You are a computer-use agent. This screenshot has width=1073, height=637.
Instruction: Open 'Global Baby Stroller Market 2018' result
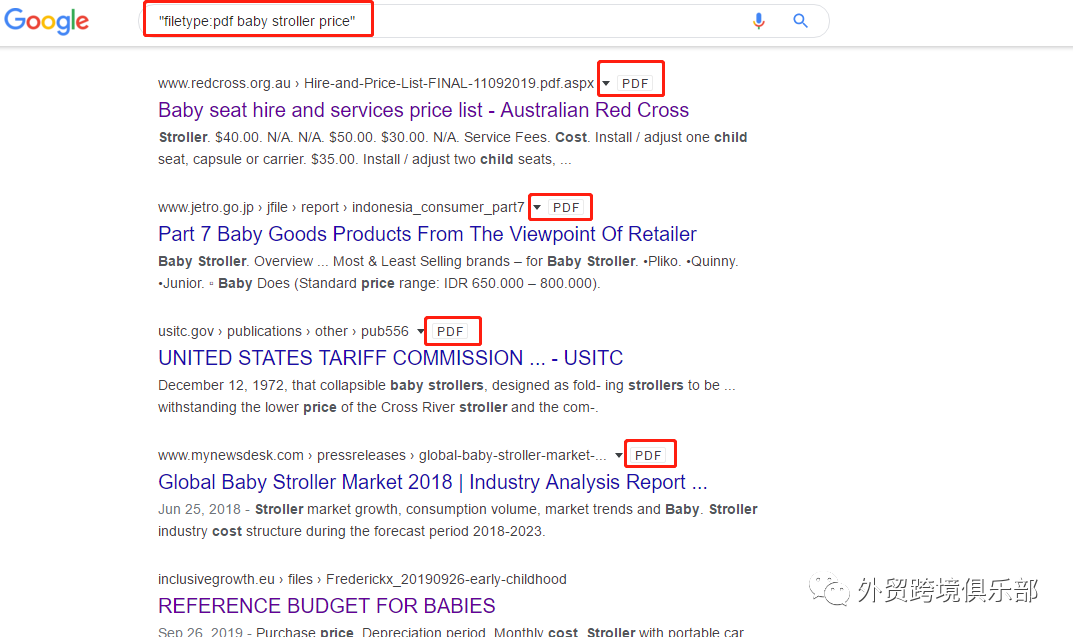click(x=432, y=482)
